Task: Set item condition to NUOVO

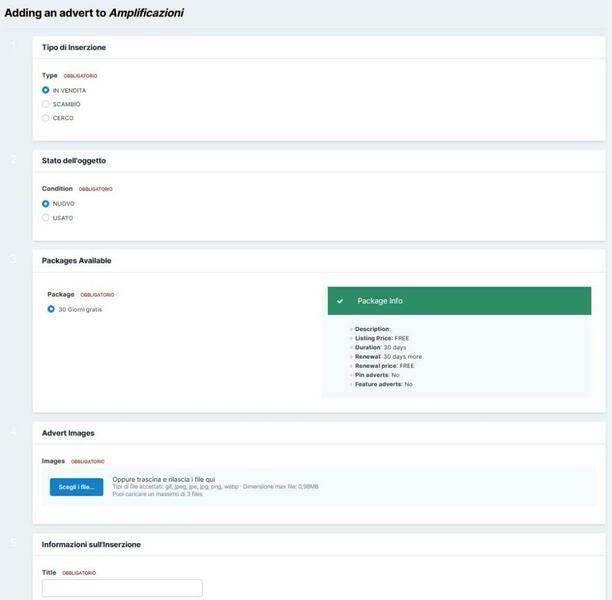Action: 46,204
